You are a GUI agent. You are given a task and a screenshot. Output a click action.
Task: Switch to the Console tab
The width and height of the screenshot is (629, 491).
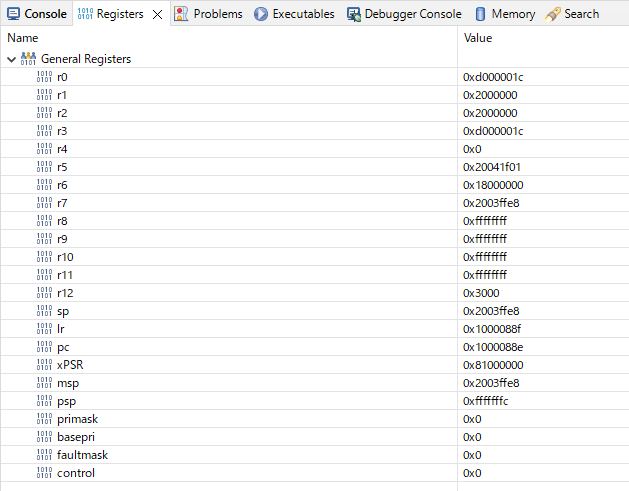click(x=36, y=14)
